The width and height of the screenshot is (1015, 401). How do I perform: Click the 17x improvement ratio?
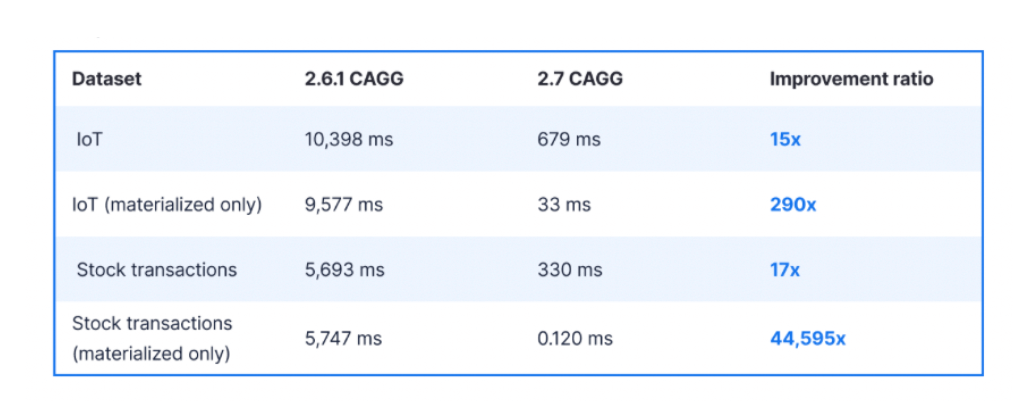tap(785, 269)
